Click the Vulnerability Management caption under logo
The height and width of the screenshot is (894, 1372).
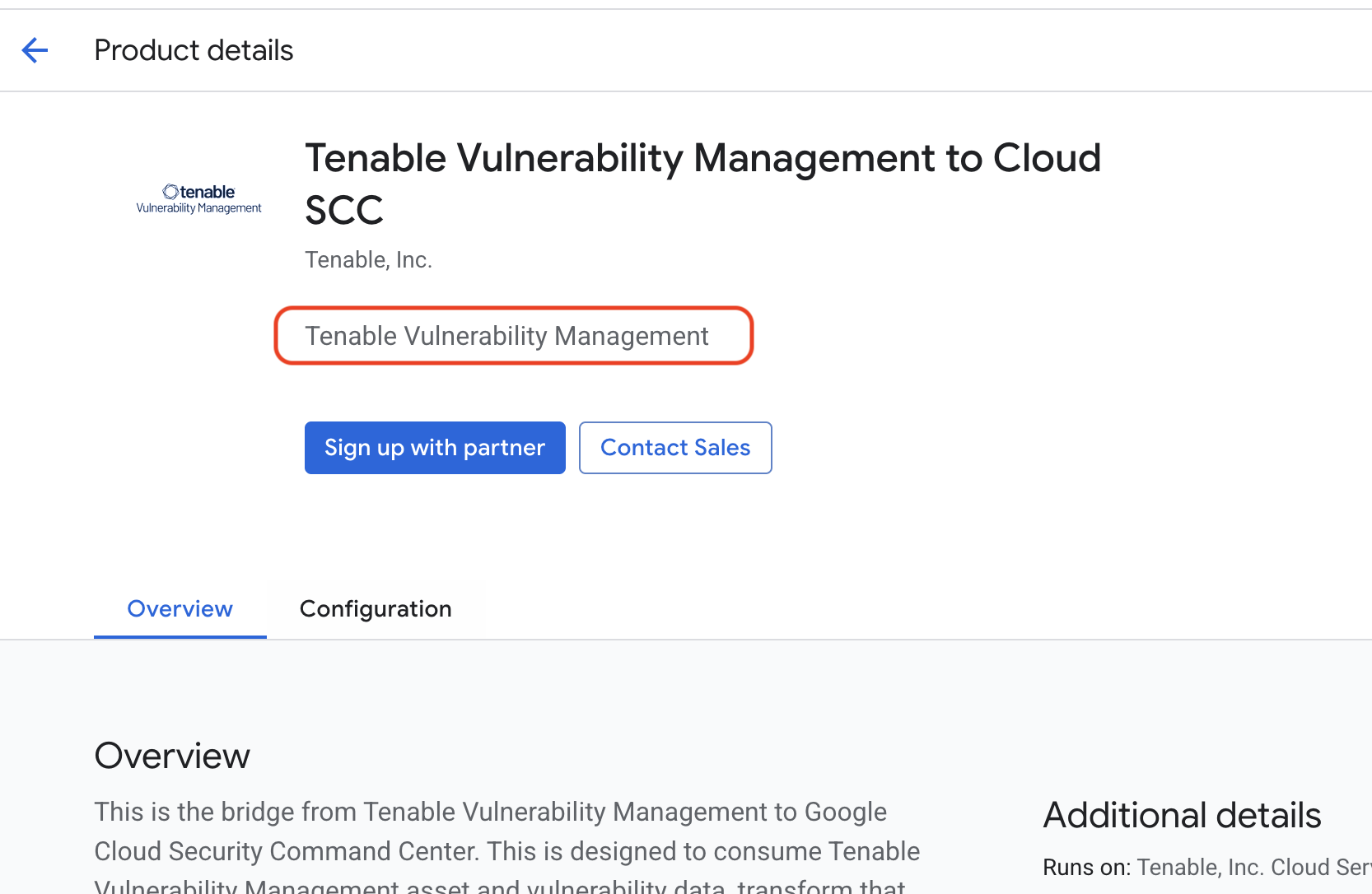coord(198,208)
